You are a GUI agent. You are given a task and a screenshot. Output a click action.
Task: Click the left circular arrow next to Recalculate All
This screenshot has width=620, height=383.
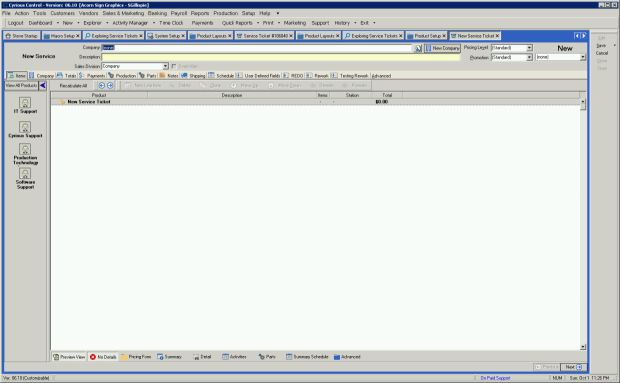tap(102, 85)
